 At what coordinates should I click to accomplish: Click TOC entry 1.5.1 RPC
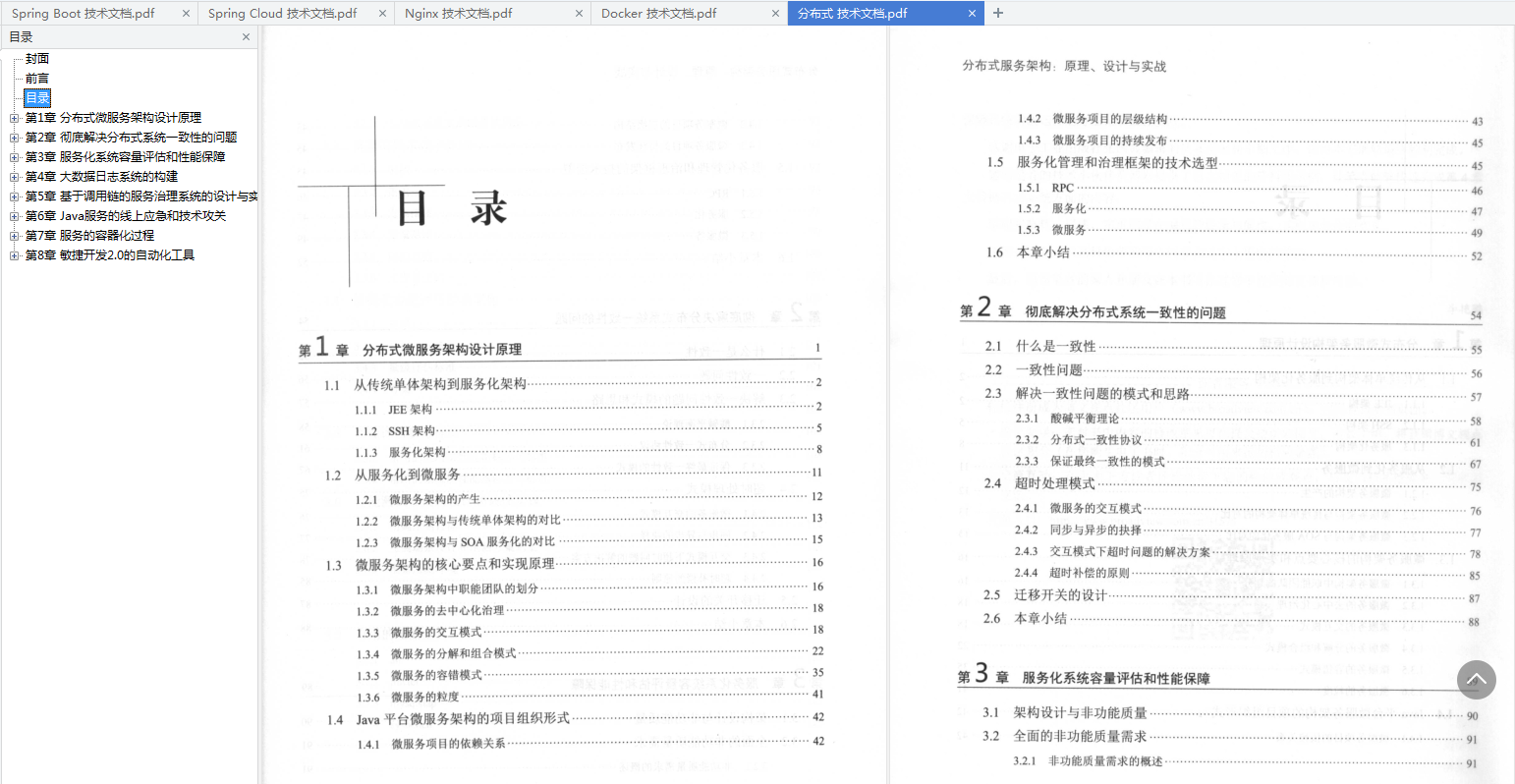[x=1250, y=188]
